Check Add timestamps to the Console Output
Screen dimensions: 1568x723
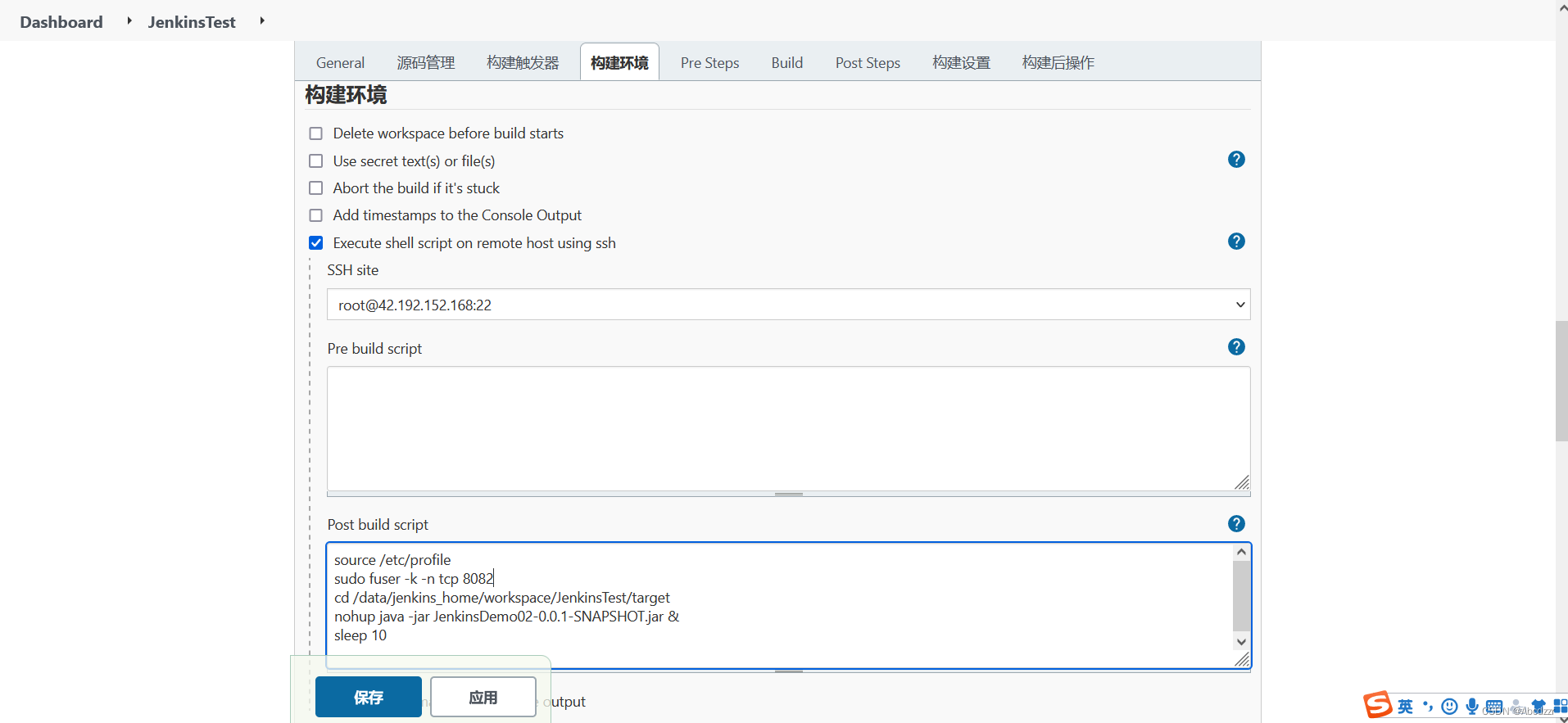coord(315,215)
